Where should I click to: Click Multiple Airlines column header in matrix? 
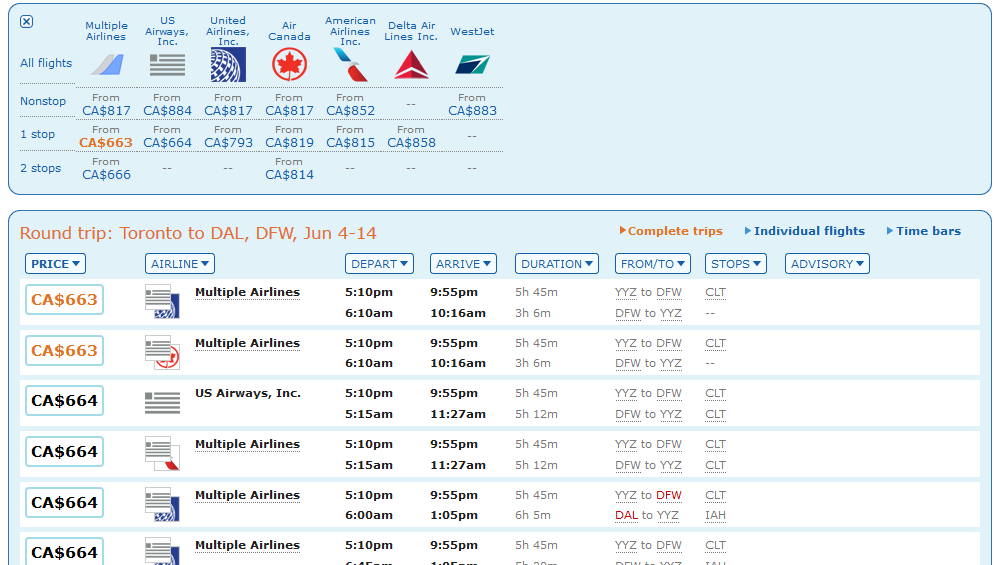pyautogui.click(x=106, y=31)
